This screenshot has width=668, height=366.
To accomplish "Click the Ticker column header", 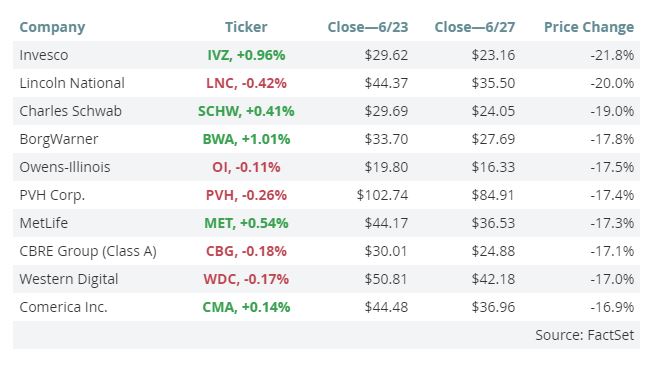I will coord(246,27).
